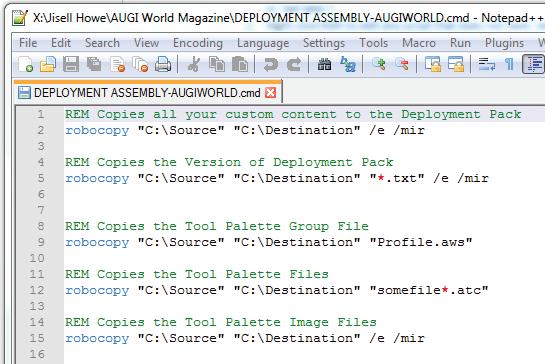
Task: Click 'Copies the Version of Deployment Pack' comment
Action: point(245,162)
